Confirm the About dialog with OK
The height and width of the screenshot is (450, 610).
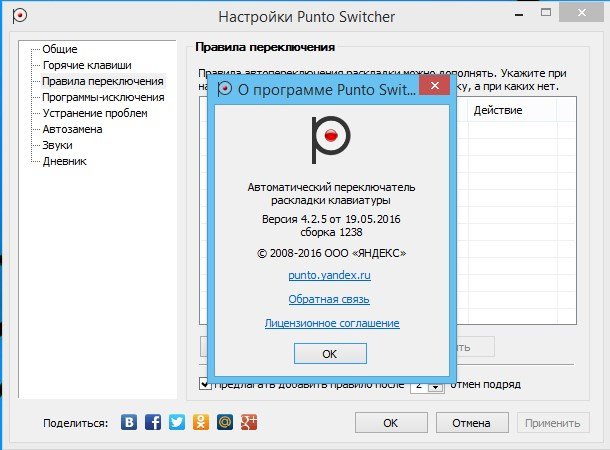tap(330, 354)
